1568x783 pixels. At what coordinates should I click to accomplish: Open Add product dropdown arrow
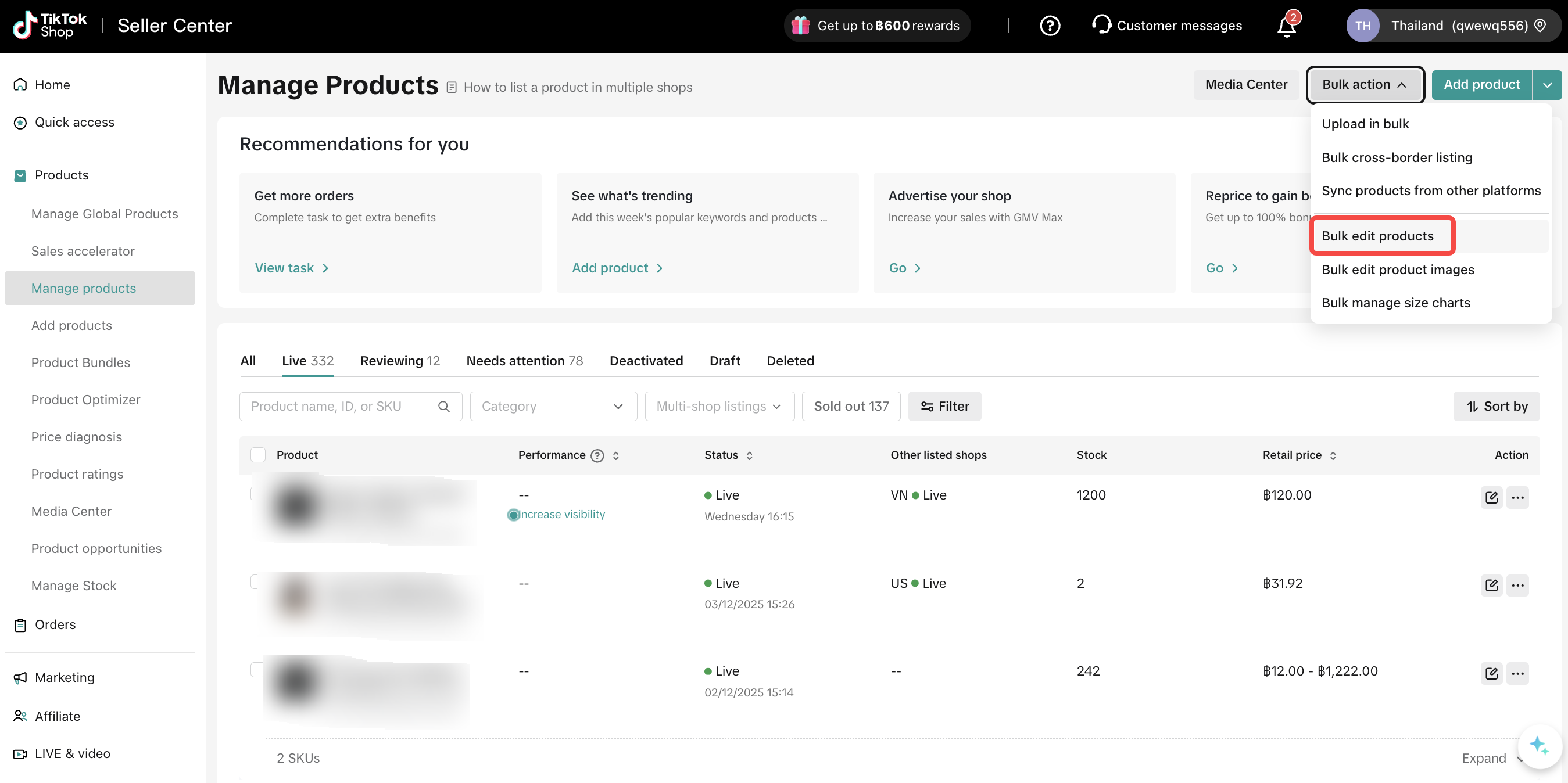tap(1546, 85)
